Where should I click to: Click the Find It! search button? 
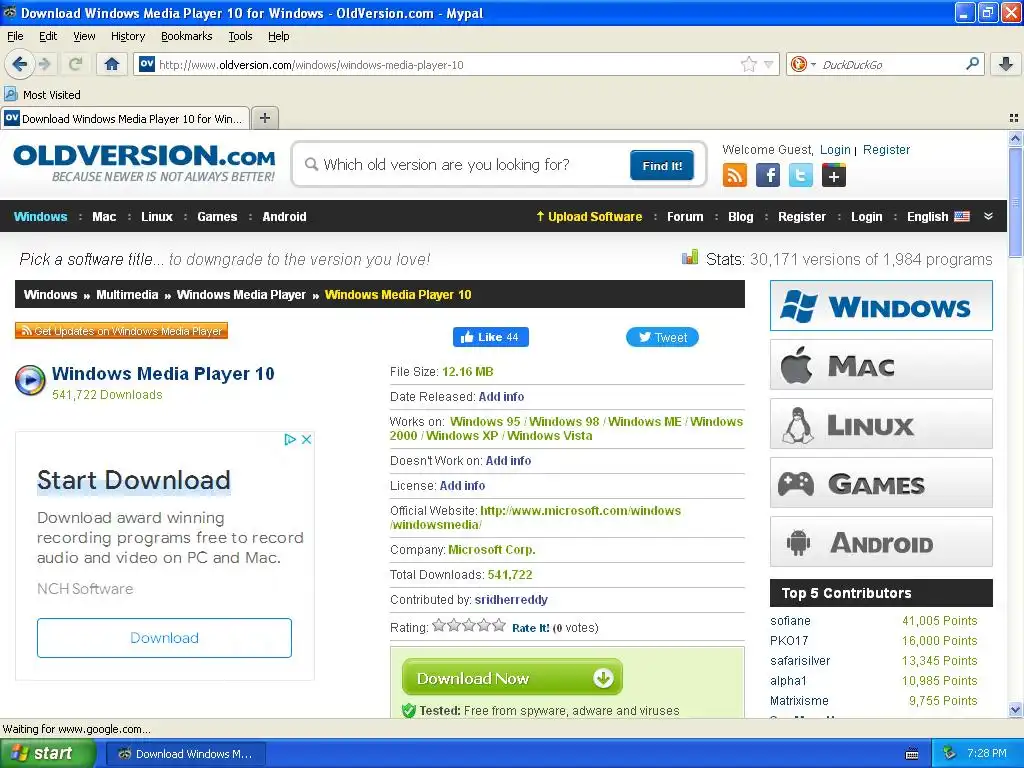click(x=662, y=165)
